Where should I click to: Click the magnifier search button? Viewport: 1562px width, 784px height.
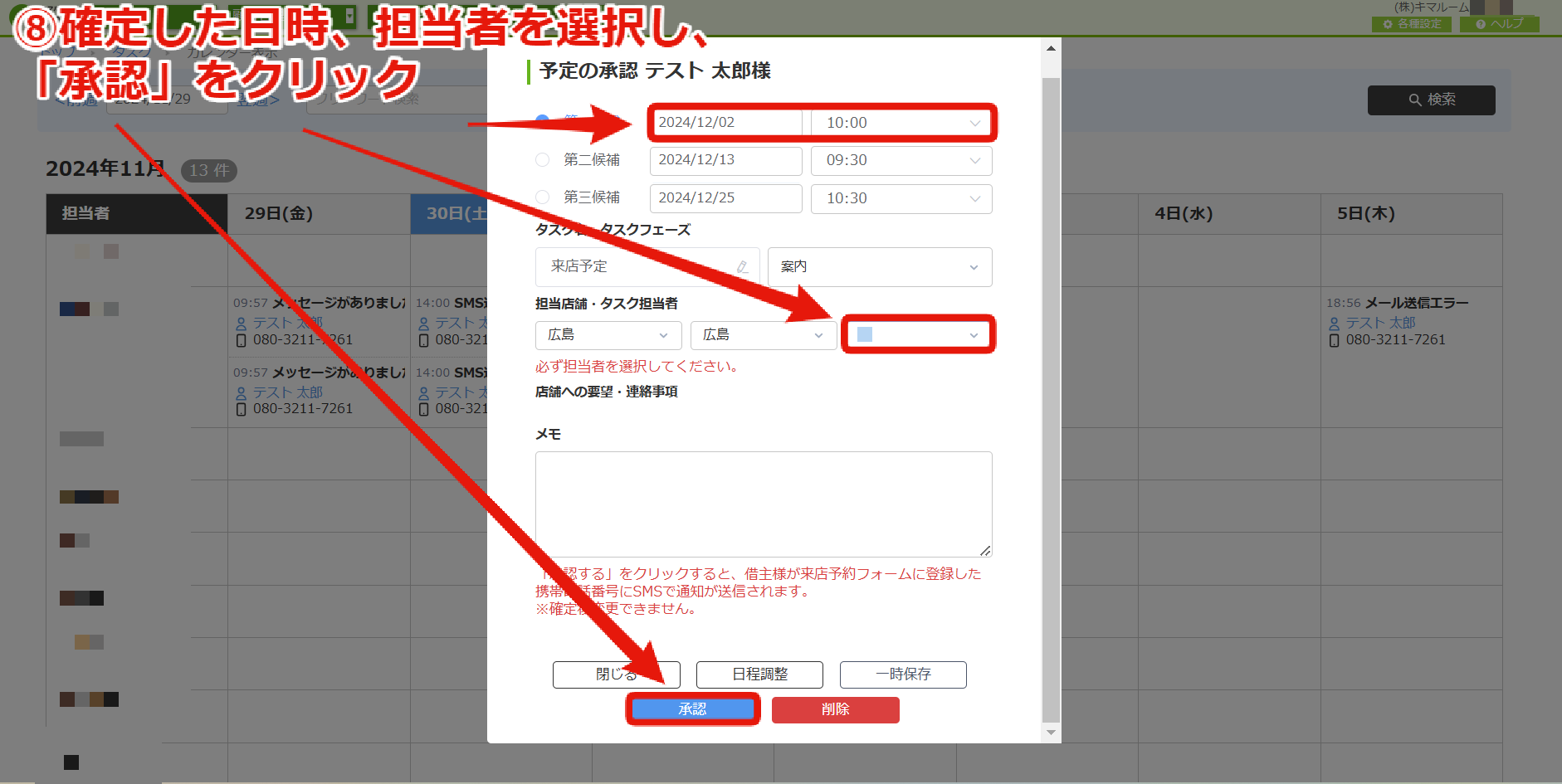(x=1431, y=100)
